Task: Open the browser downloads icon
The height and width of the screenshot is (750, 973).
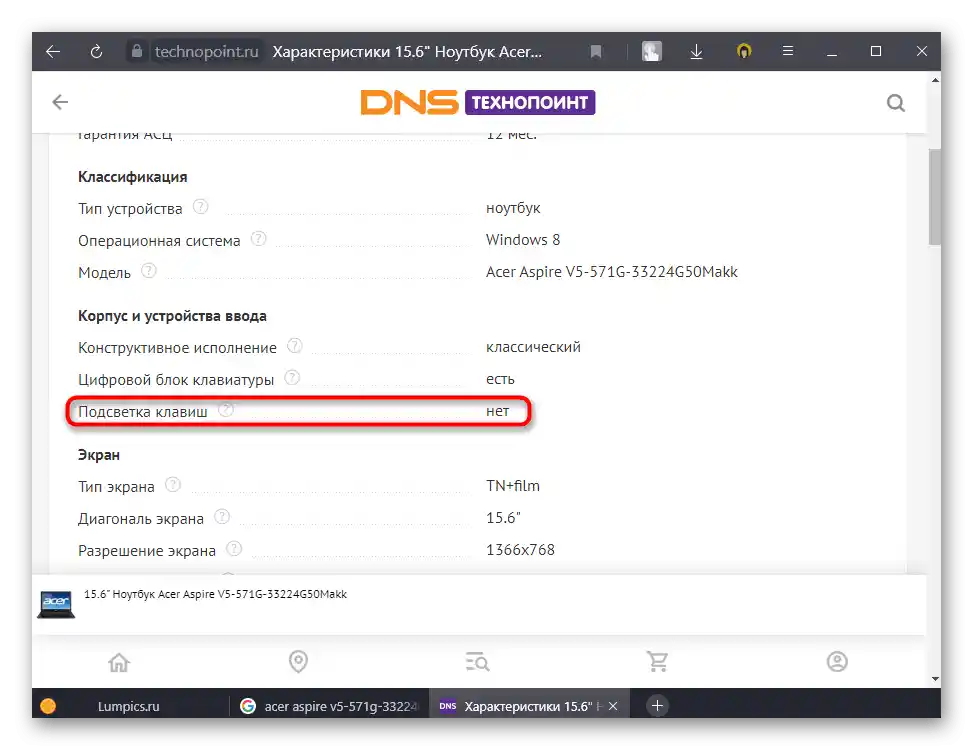Action: (696, 51)
